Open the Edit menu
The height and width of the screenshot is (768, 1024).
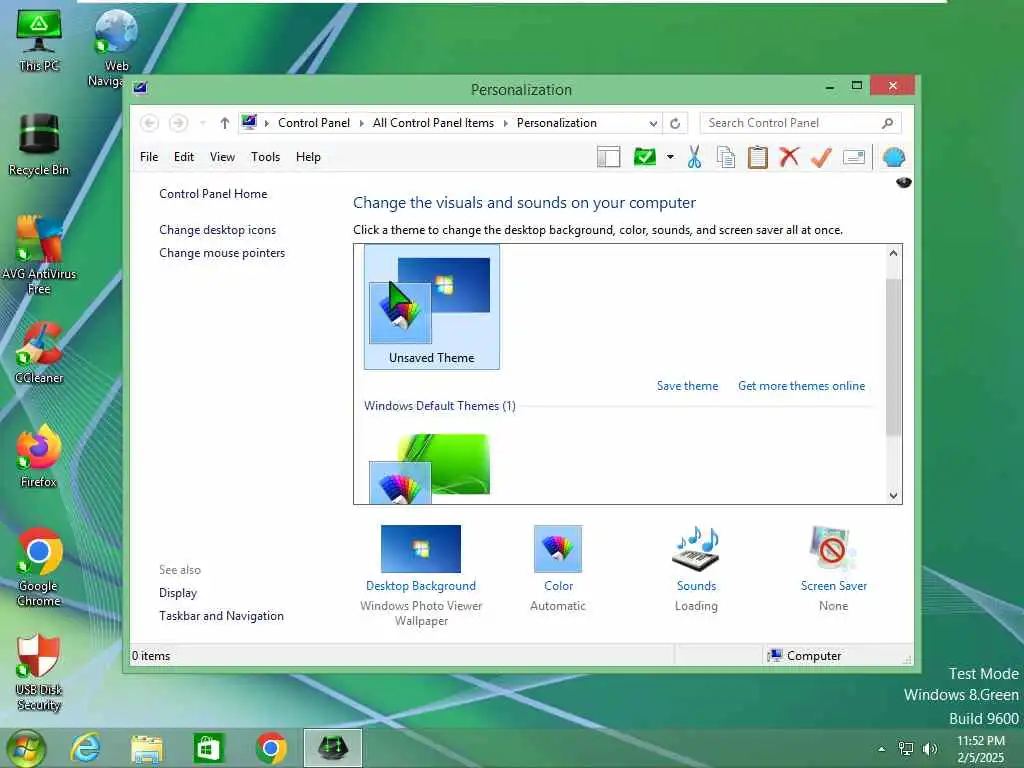coord(184,157)
